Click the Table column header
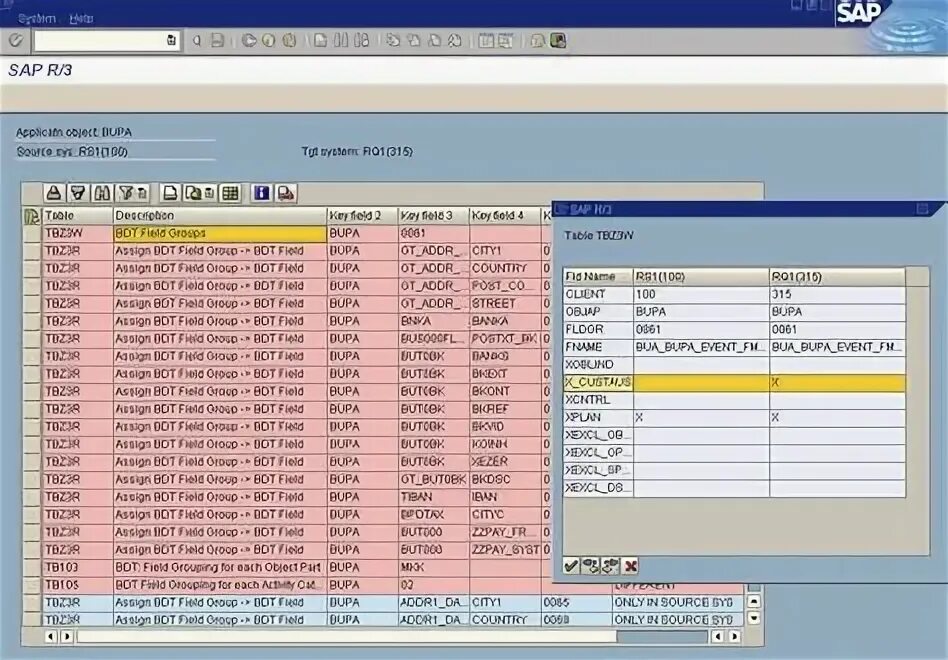 pyautogui.click(x=77, y=216)
